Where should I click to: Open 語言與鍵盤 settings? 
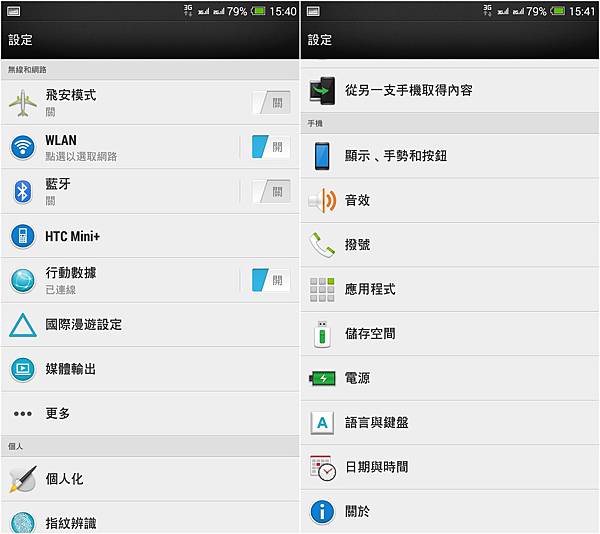tap(450, 423)
